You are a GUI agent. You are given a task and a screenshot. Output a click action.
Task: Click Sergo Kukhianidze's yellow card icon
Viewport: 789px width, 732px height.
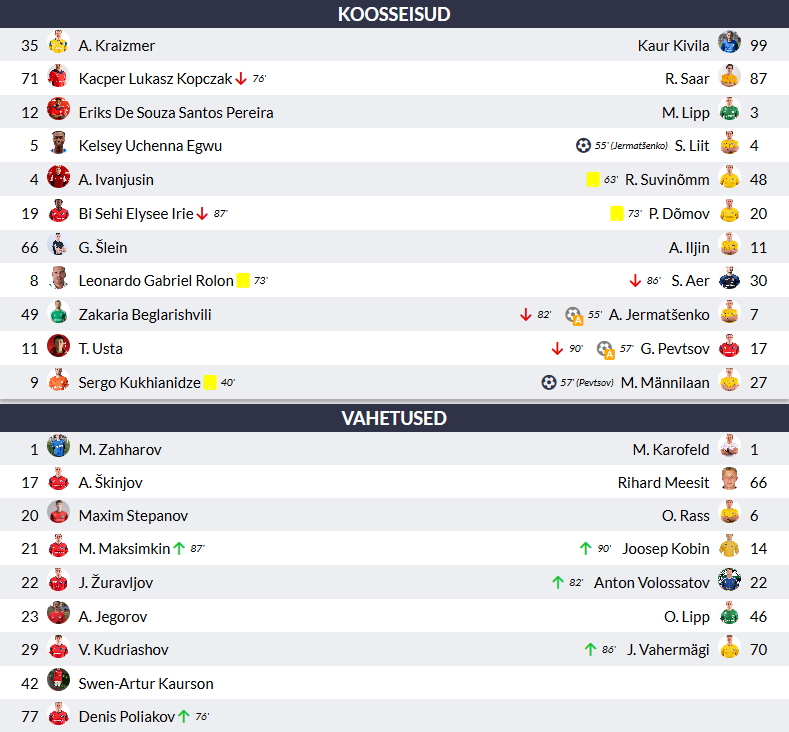pos(210,382)
